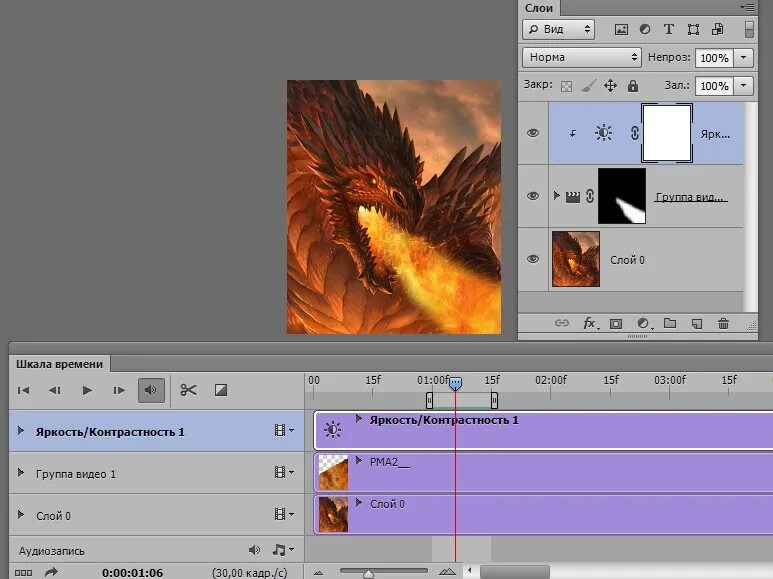773x579 pixels.
Task: Expand PMA2 clip in timeline
Action: 359,461
